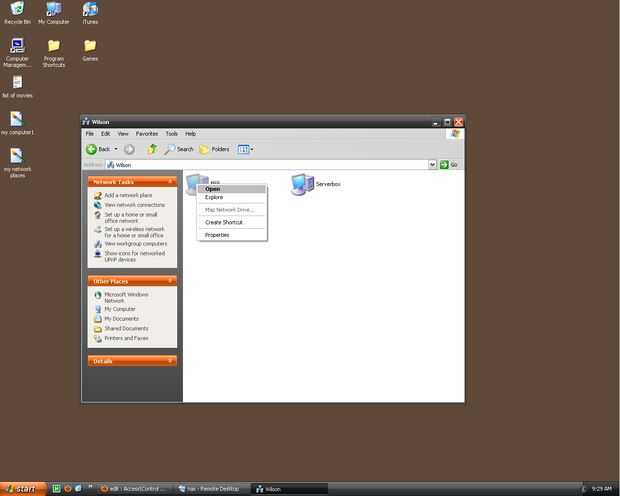Click the blue quick launch icon
620x496 pixels.
pyautogui.click(x=78, y=489)
